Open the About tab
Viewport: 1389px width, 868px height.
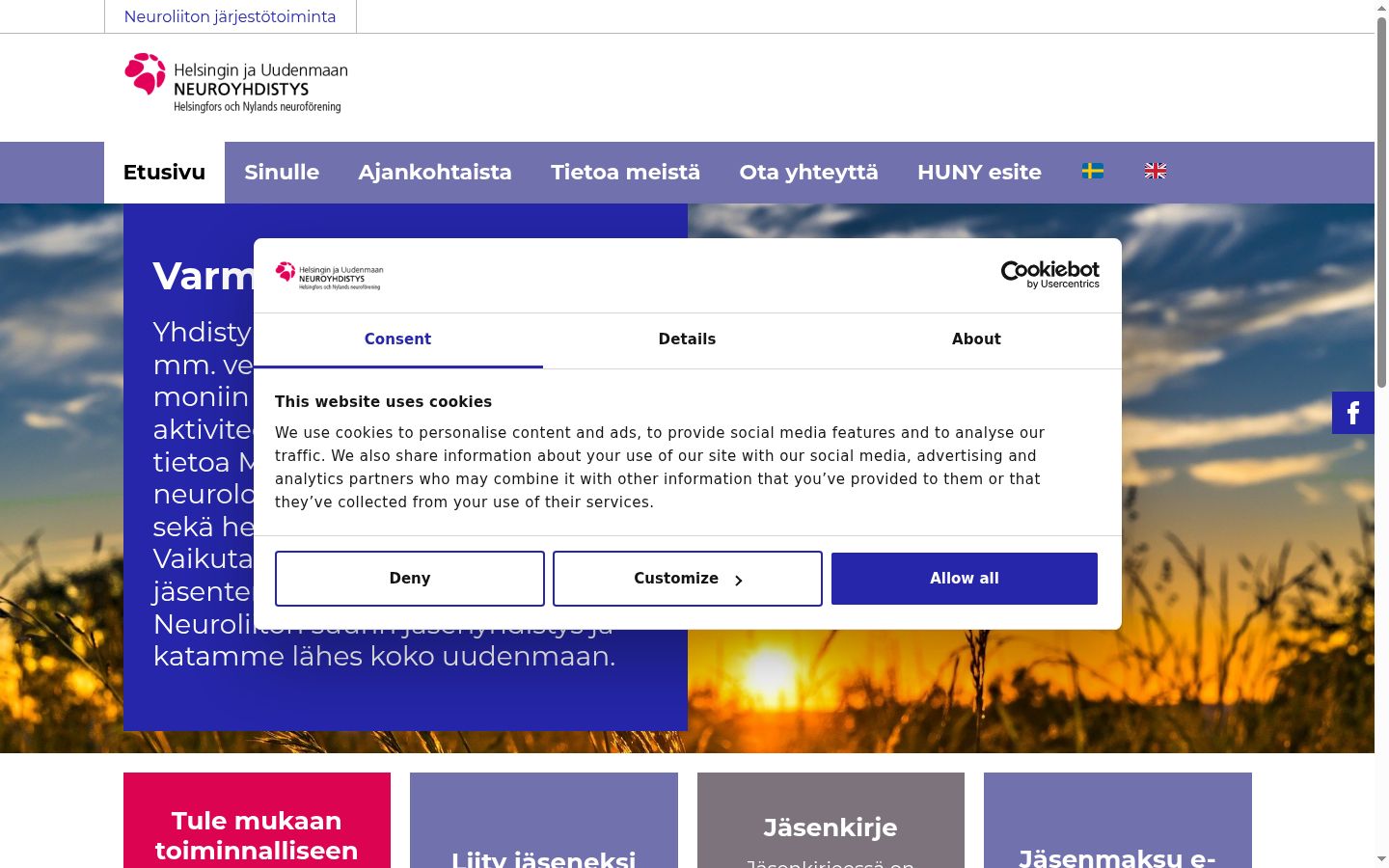click(x=976, y=339)
